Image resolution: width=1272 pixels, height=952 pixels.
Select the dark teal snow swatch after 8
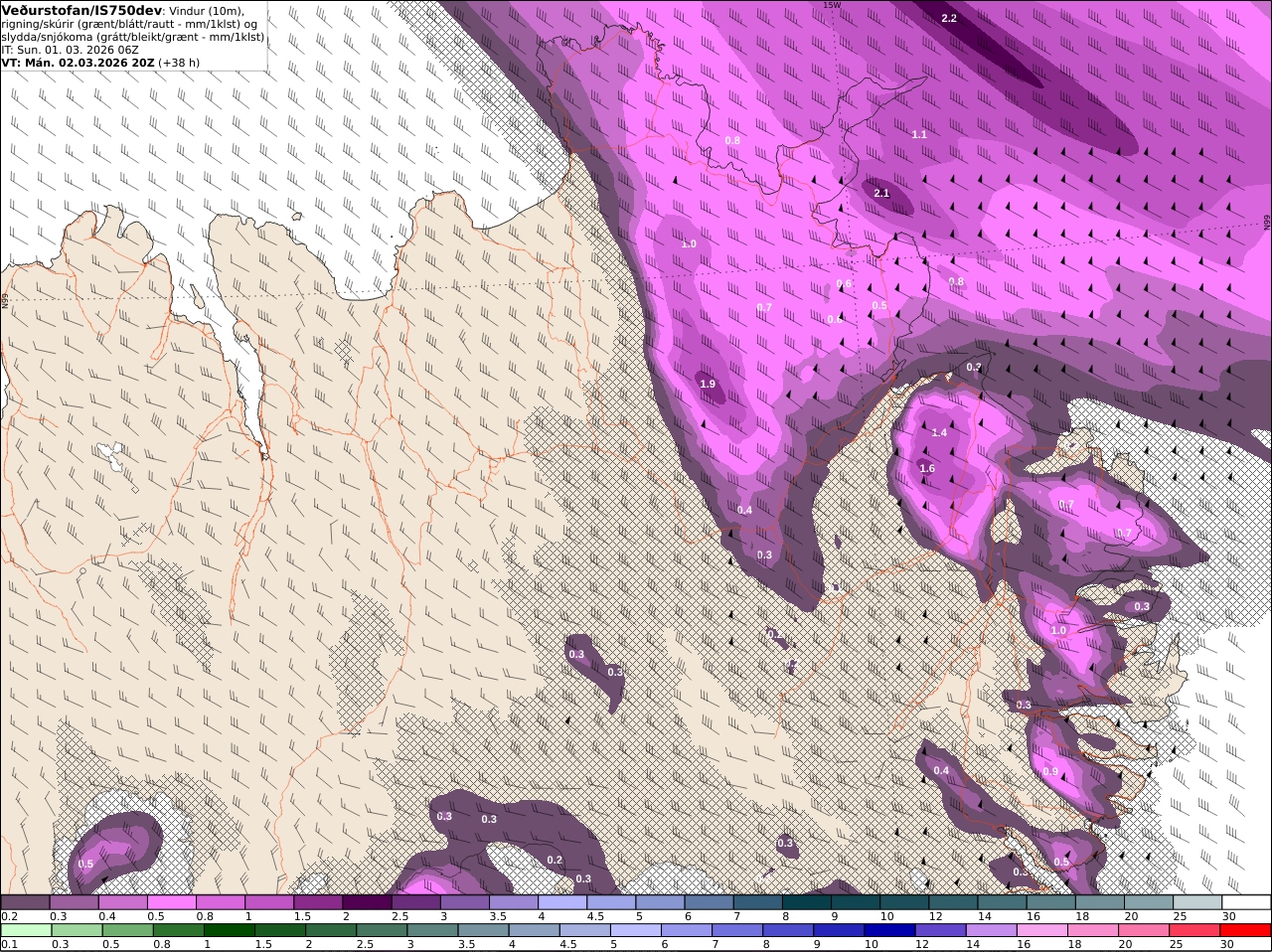tap(806, 901)
